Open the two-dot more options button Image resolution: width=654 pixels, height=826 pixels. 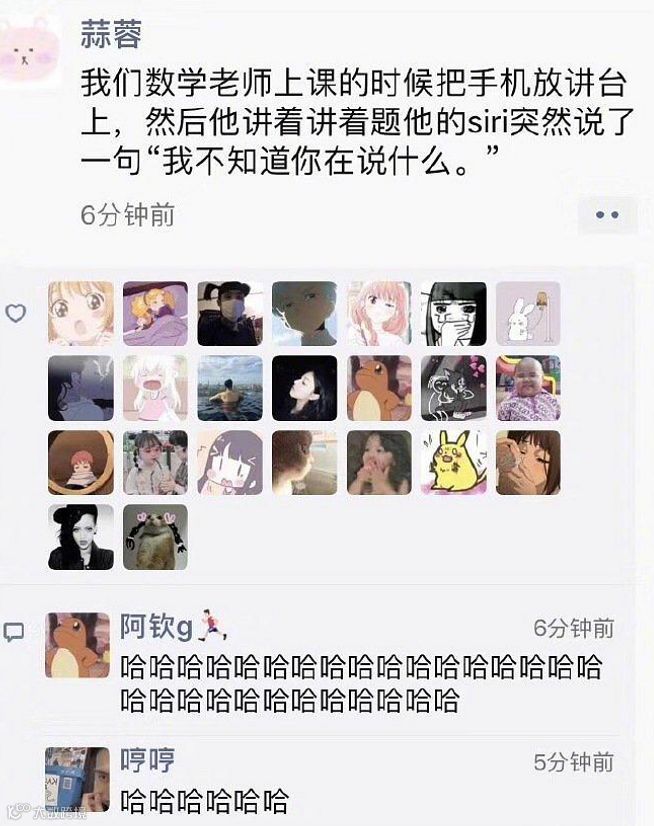point(607,215)
